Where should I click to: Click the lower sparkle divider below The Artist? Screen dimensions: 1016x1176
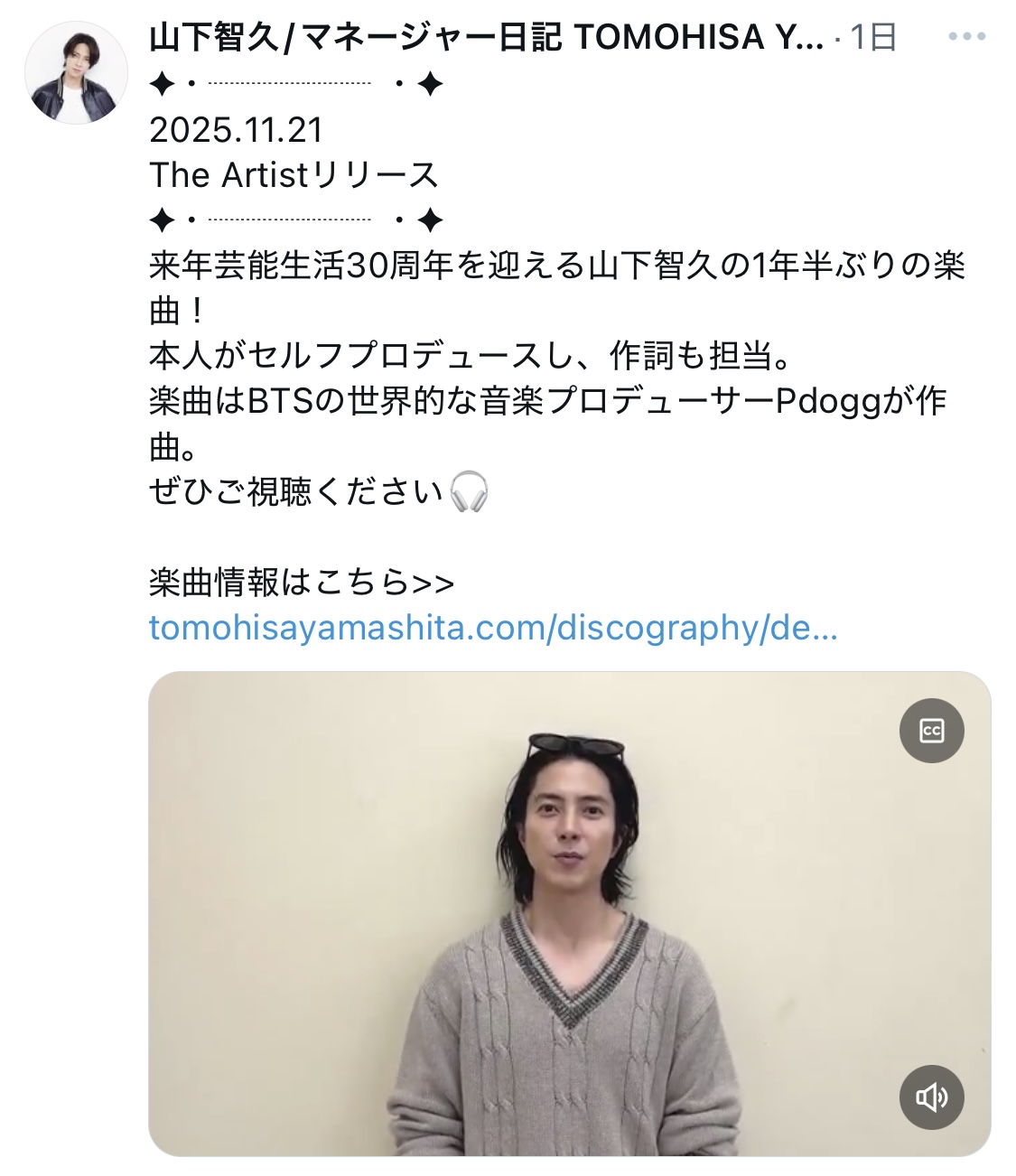pos(296,220)
